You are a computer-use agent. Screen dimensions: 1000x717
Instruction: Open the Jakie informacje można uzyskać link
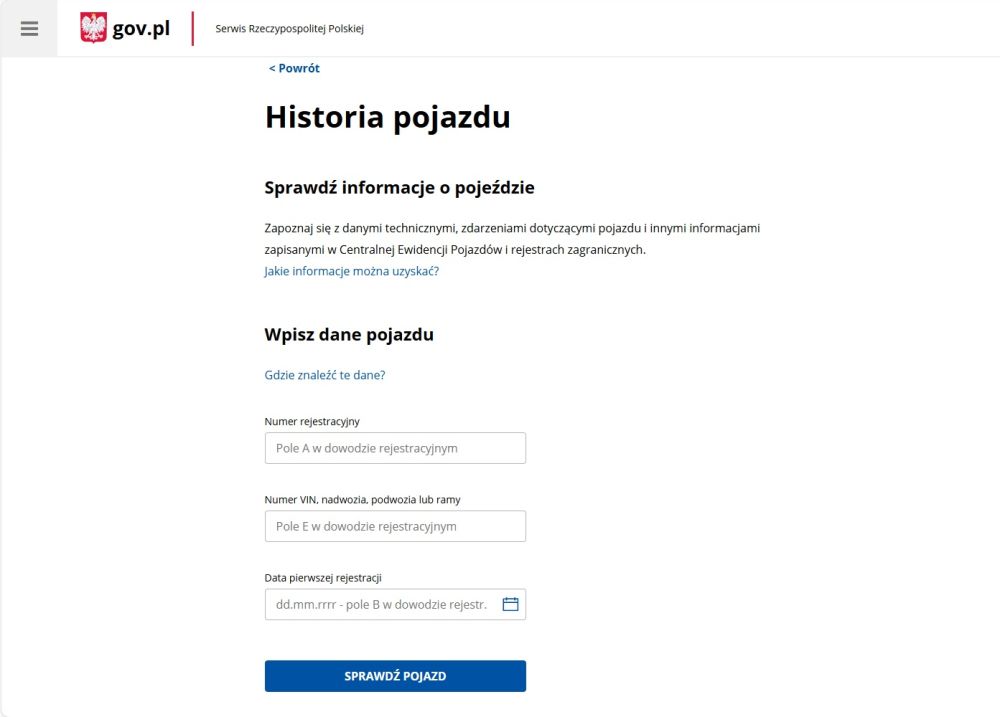351,271
